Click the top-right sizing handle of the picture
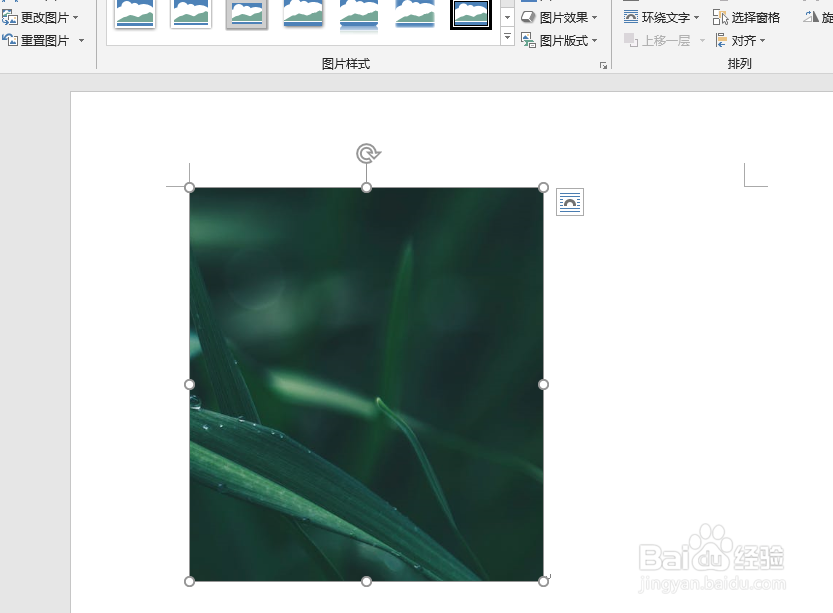 point(543,188)
